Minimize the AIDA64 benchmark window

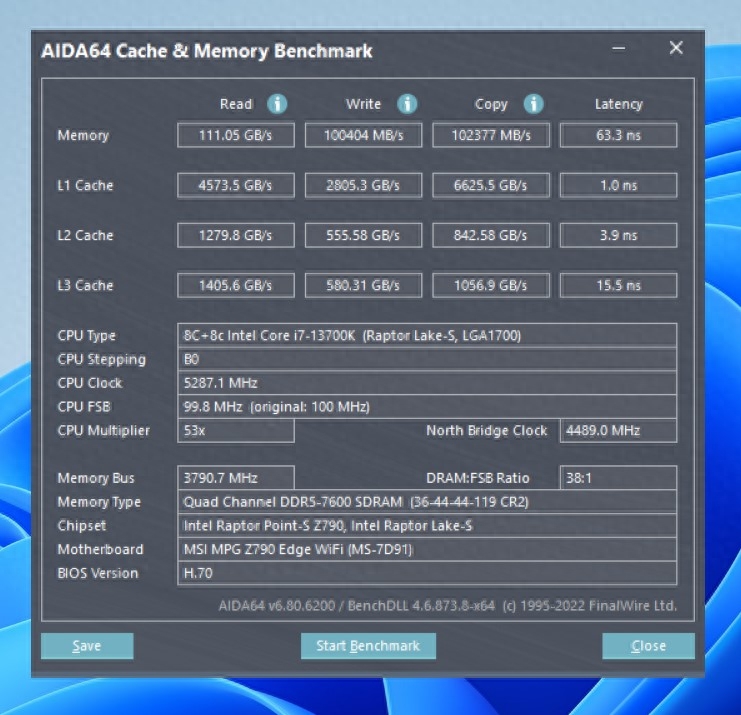point(619,48)
